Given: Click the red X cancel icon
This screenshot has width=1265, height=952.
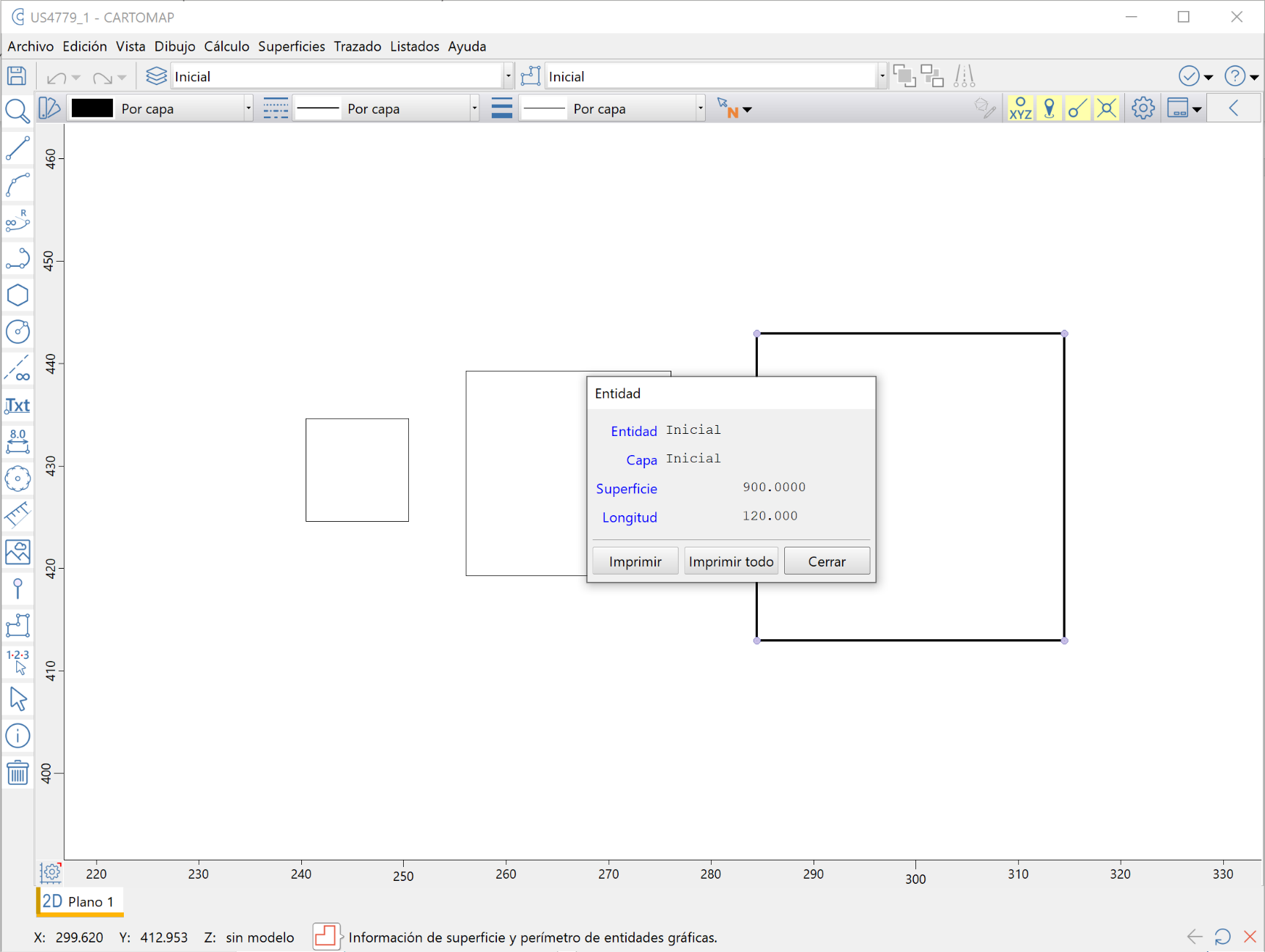Looking at the screenshot, I should coord(1250,936).
